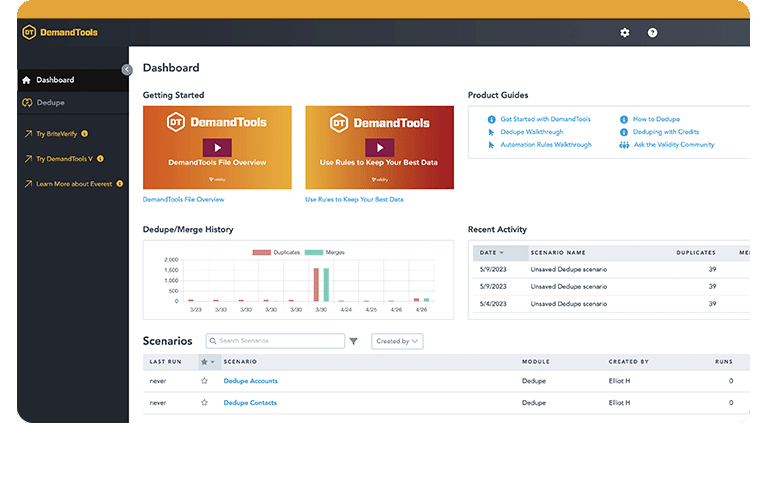The width and height of the screenshot is (767, 492).
Task: Open Get Started with DemandTools guide
Action: pyautogui.click(x=545, y=119)
